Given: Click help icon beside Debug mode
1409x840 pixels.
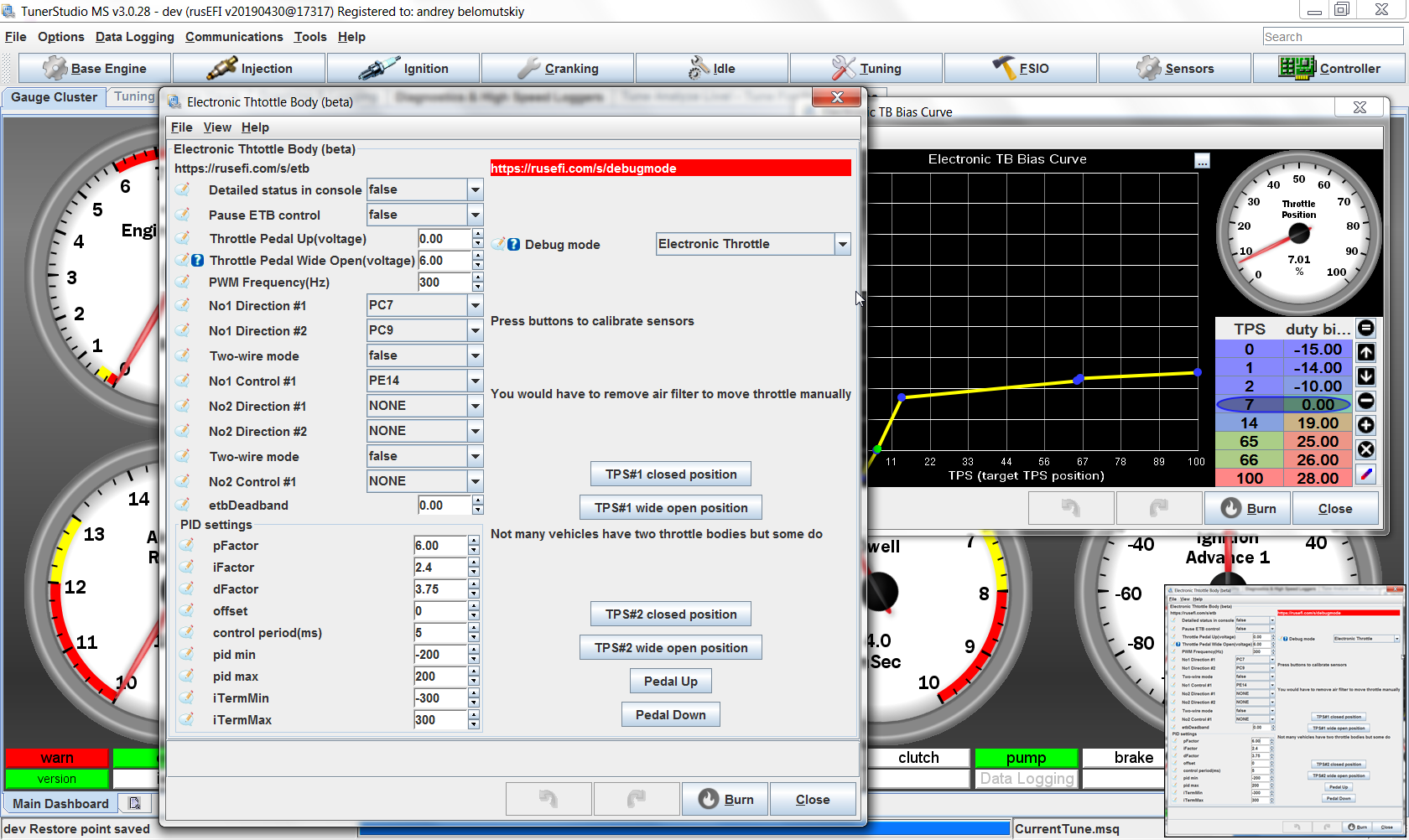Looking at the screenshot, I should [x=514, y=245].
